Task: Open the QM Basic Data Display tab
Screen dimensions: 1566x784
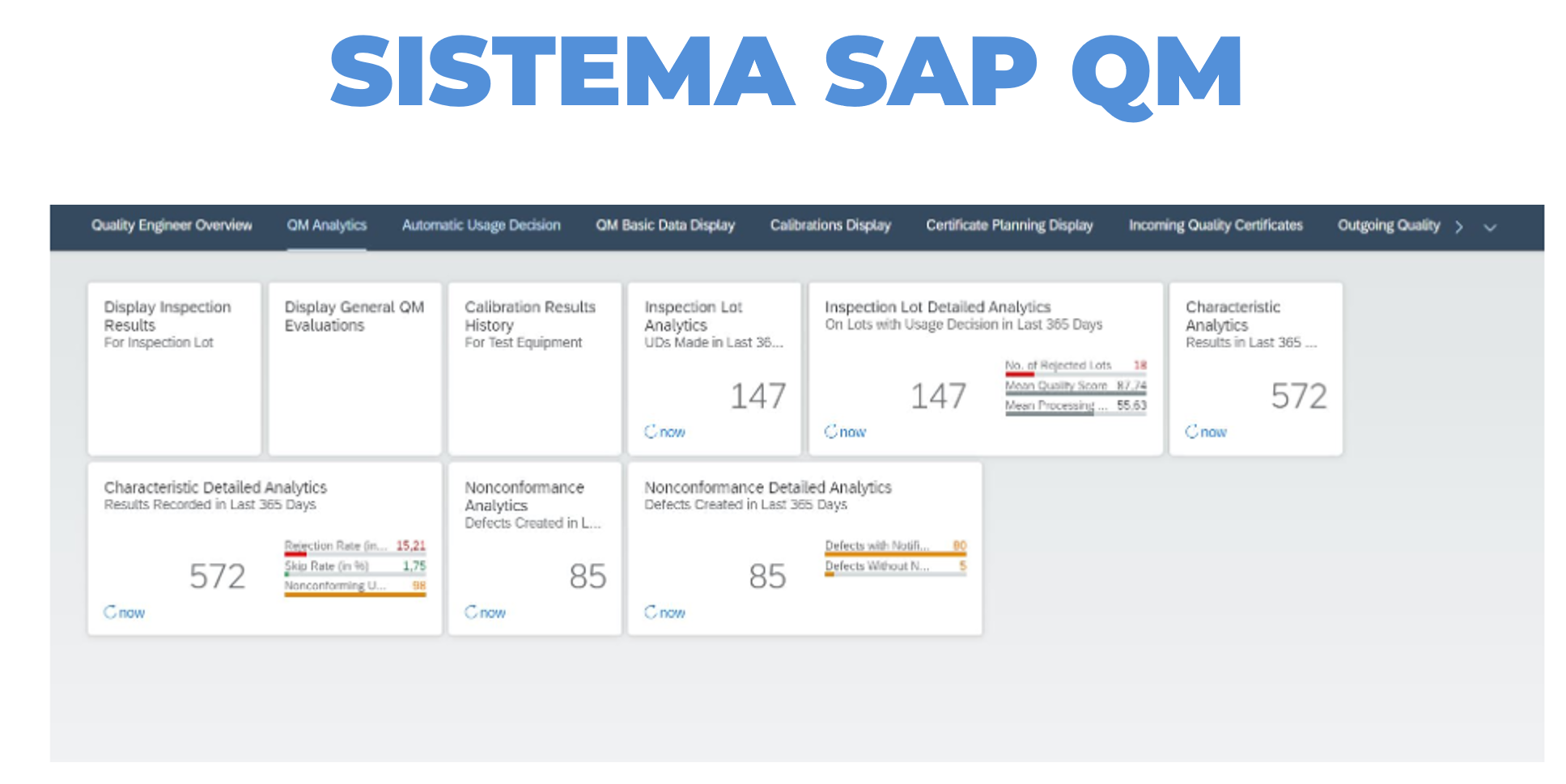Action: [665, 226]
